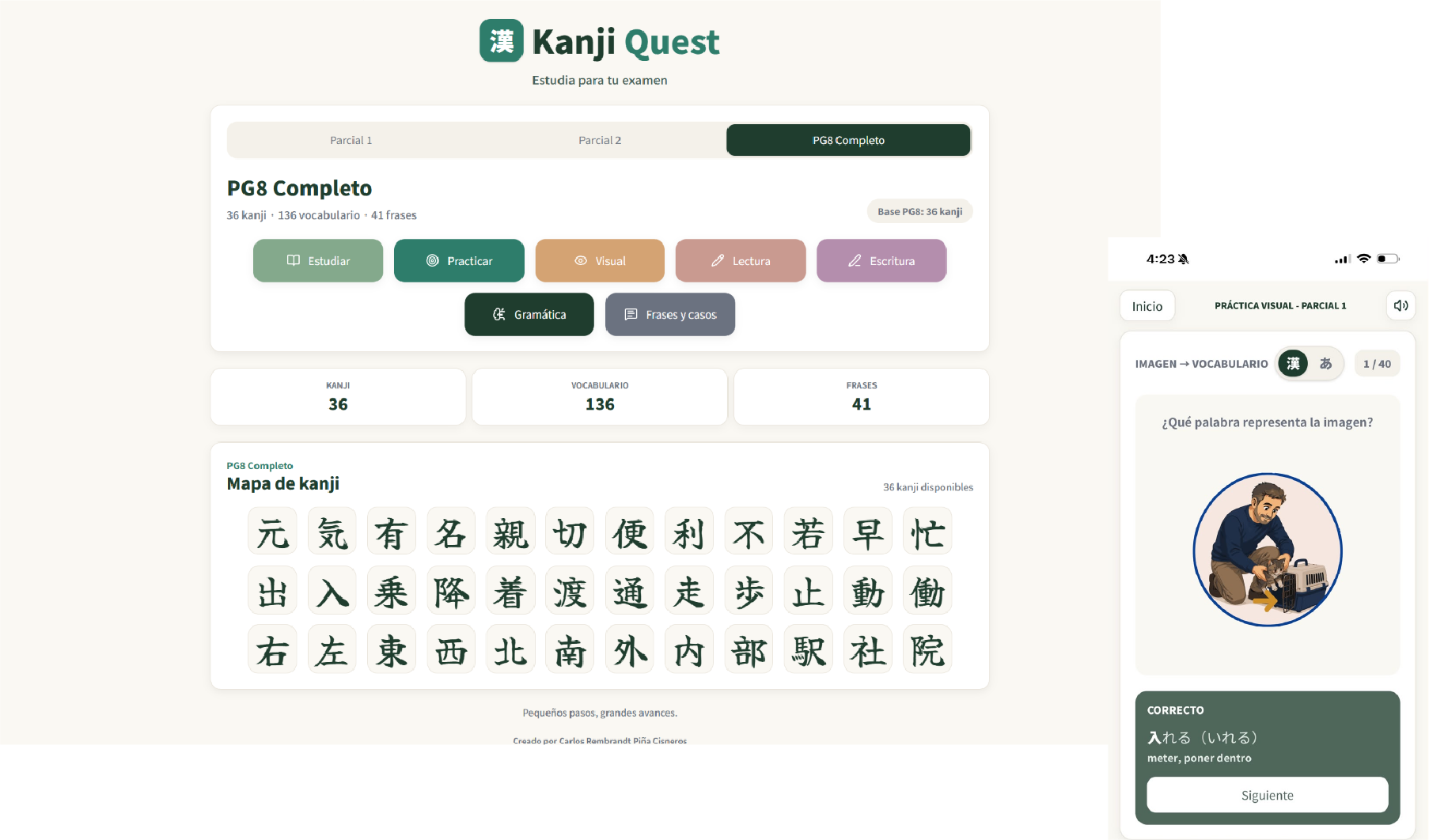Click the man with pet carrier image

click(x=1268, y=550)
